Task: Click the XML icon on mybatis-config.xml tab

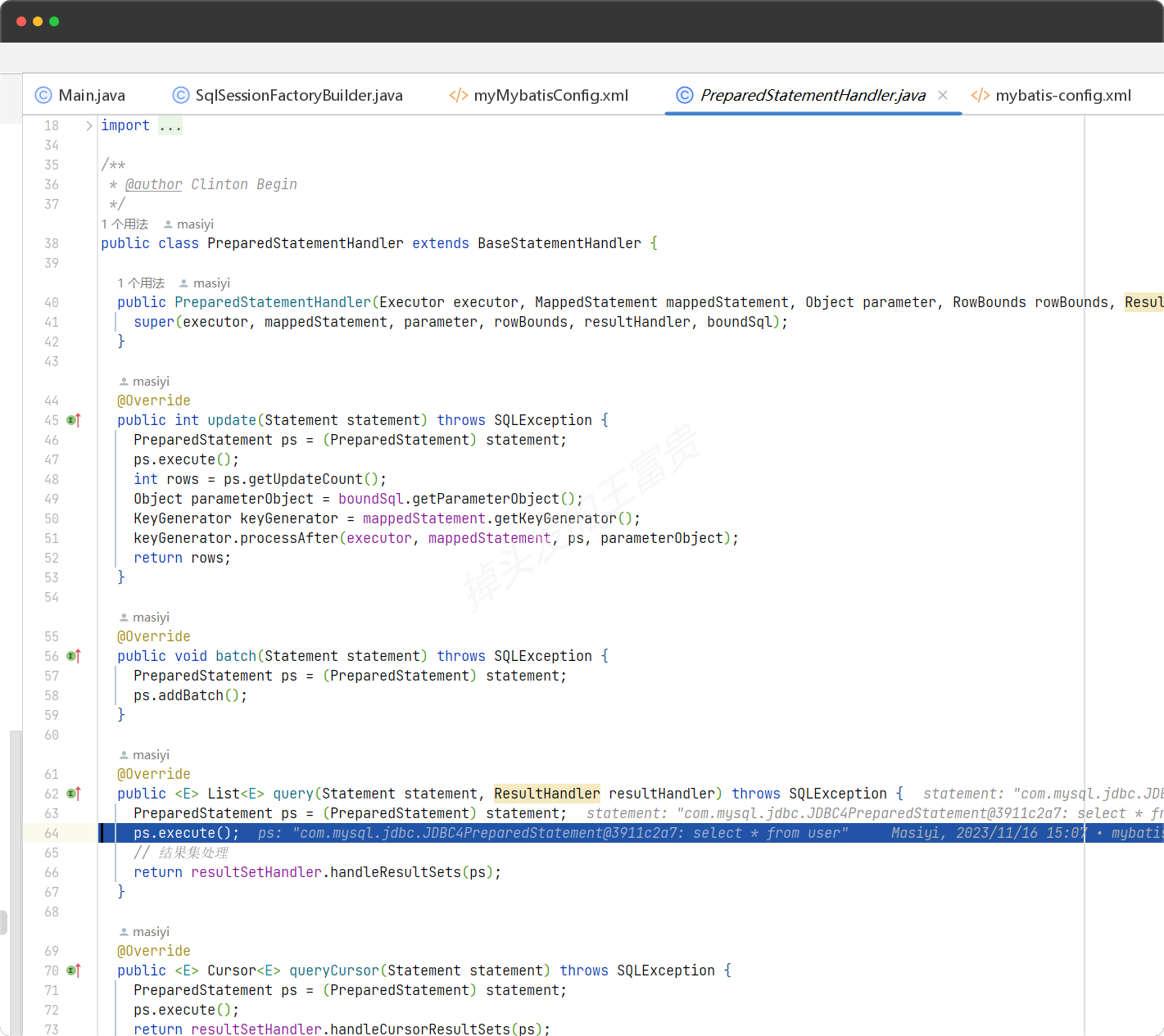Action: pyautogui.click(x=981, y=95)
